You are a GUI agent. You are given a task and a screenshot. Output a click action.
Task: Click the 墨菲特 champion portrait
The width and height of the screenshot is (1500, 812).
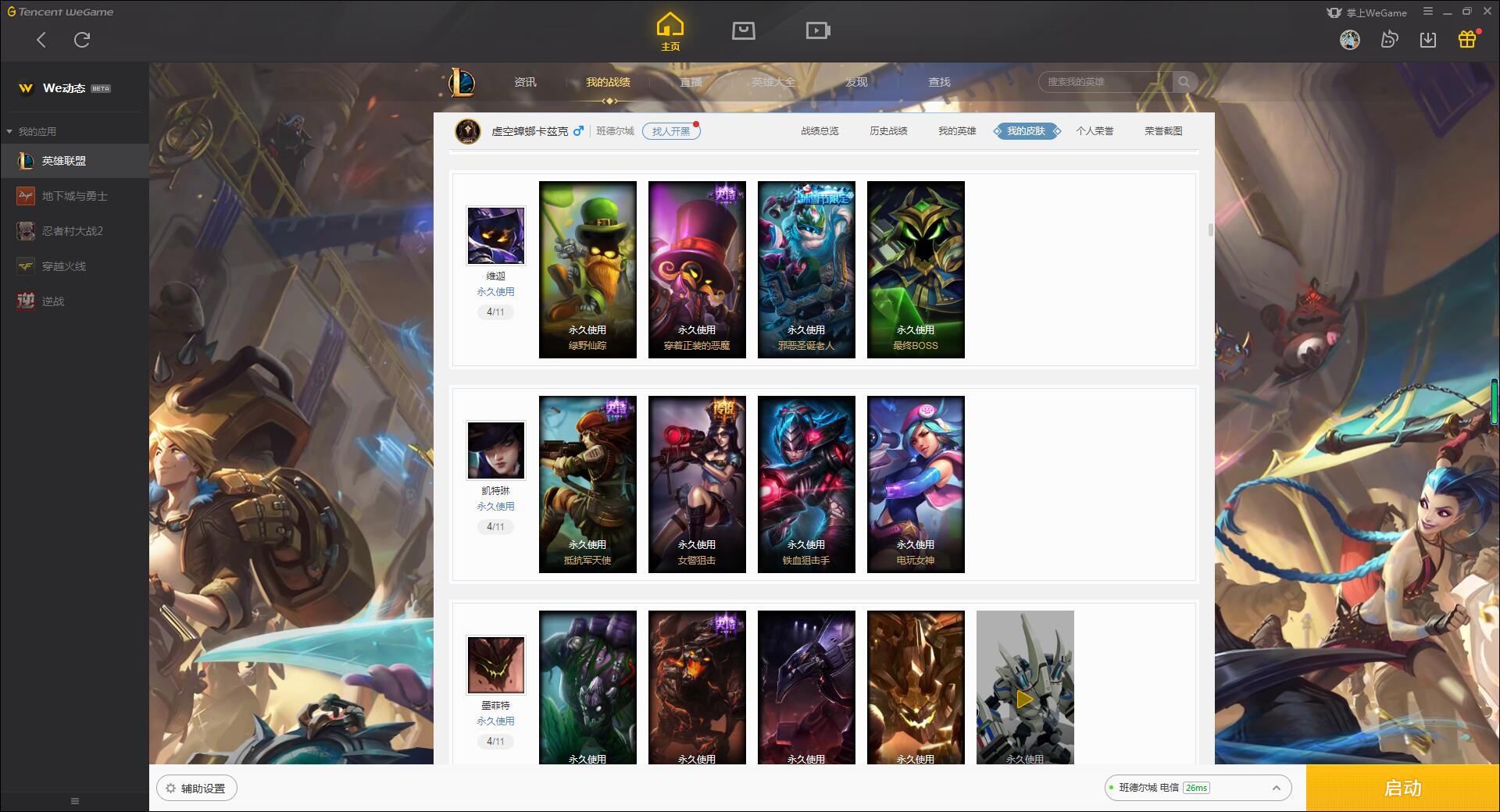(x=496, y=665)
